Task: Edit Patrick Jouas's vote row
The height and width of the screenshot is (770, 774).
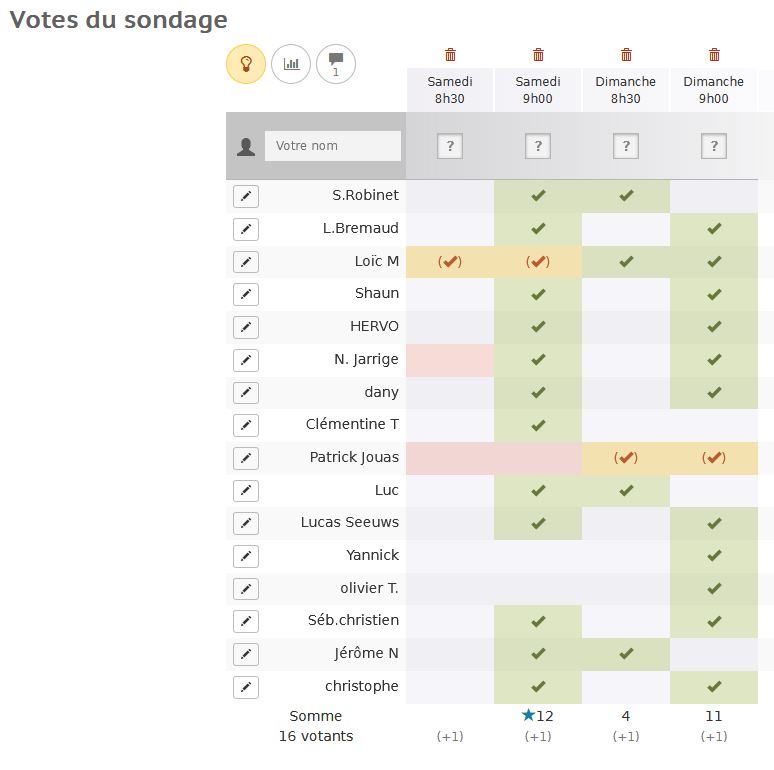Action: pyautogui.click(x=246, y=458)
